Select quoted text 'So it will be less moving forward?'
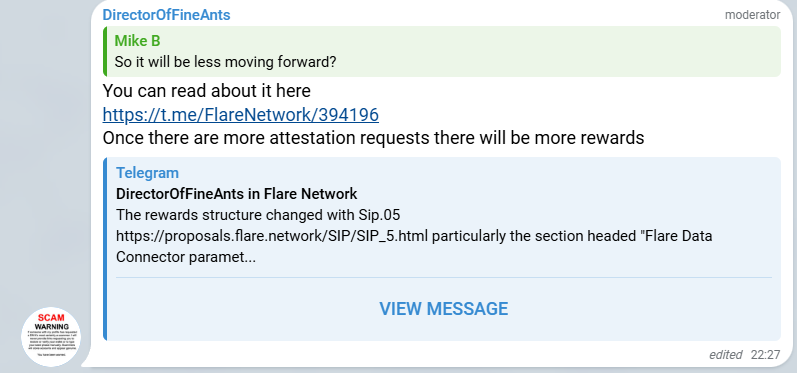Screen dimensions: 797x373 225,62
